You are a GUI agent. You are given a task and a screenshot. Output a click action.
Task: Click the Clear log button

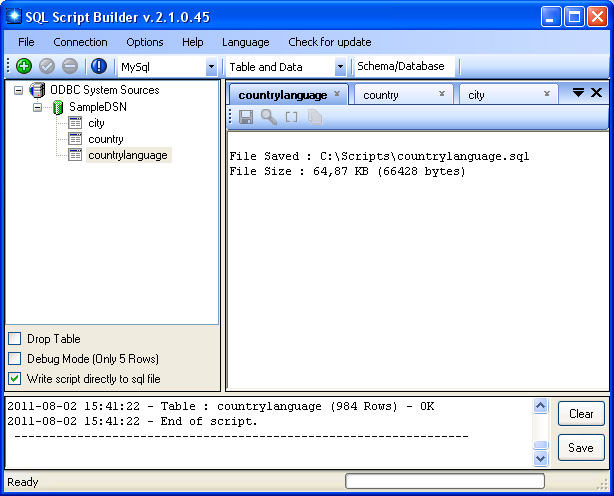[581, 414]
